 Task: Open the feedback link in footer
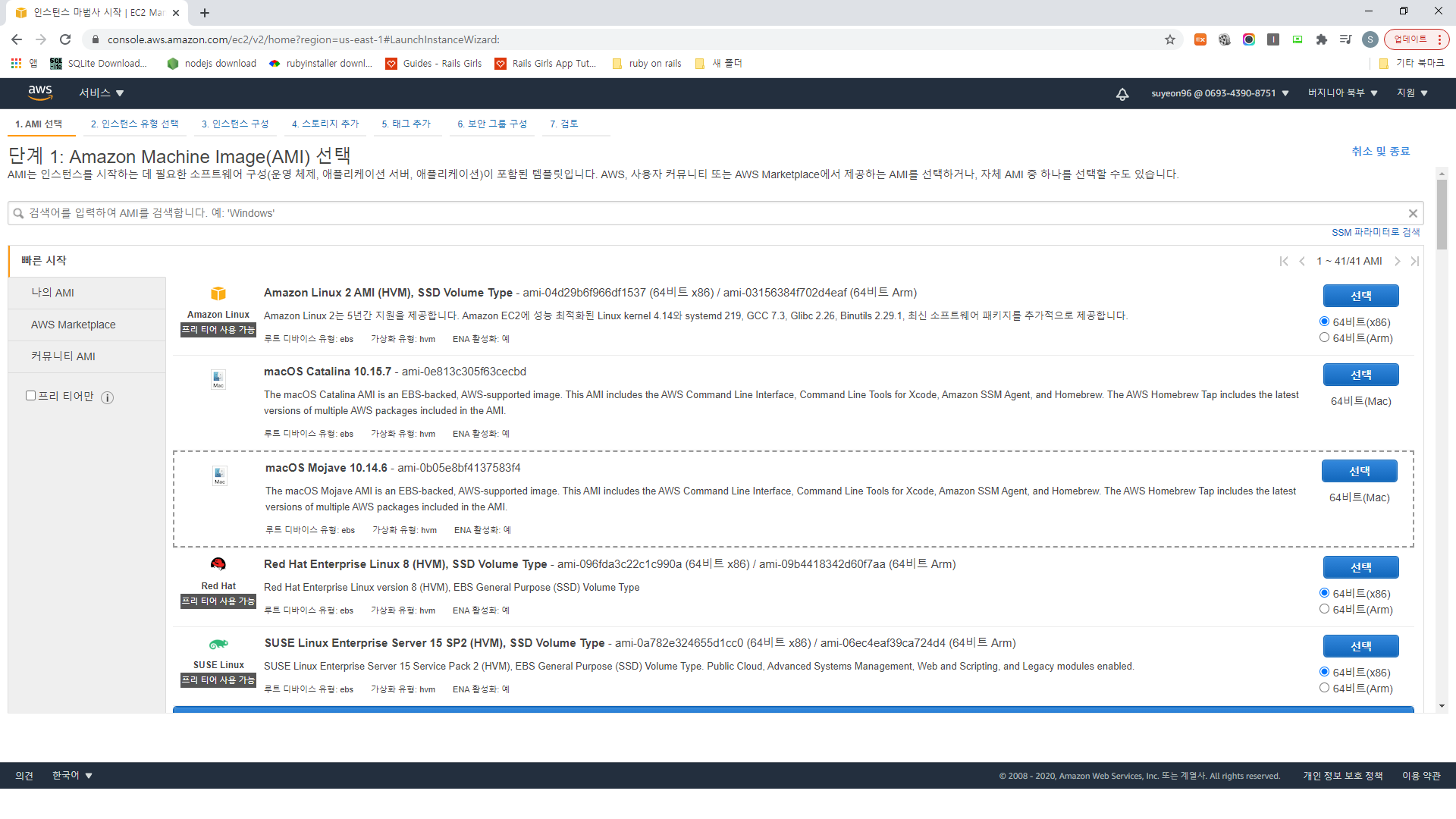click(x=24, y=775)
